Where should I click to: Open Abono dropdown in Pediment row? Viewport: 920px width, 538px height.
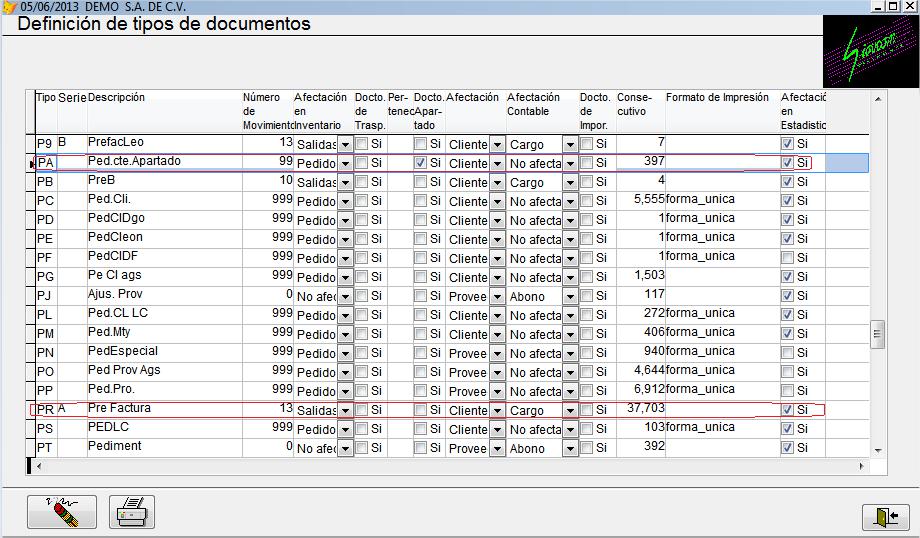(x=570, y=449)
